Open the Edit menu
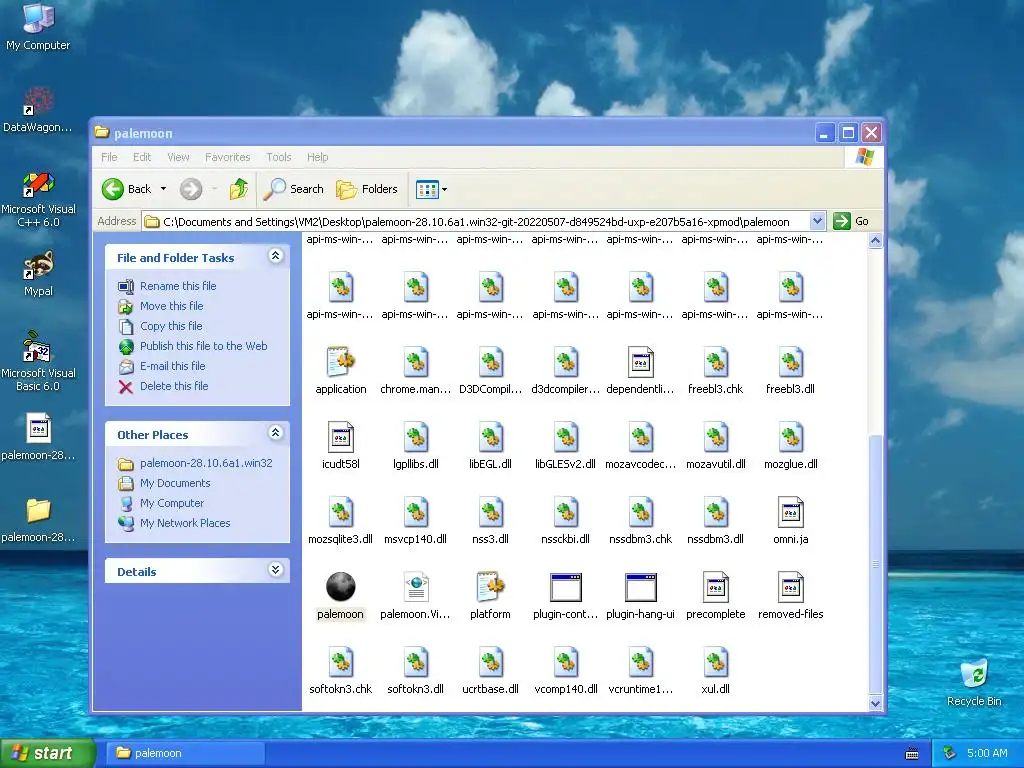The image size is (1024, 768). [x=142, y=157]
